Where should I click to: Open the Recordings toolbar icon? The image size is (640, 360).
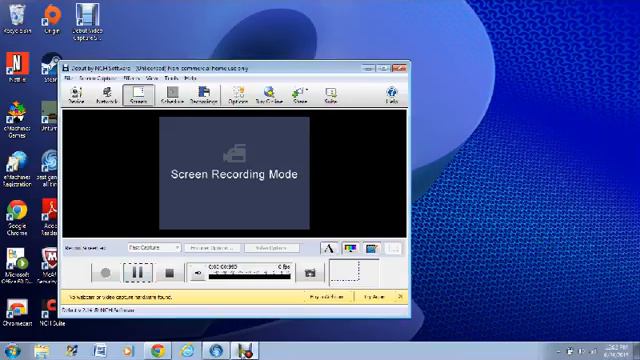click(x=204, y=95)
